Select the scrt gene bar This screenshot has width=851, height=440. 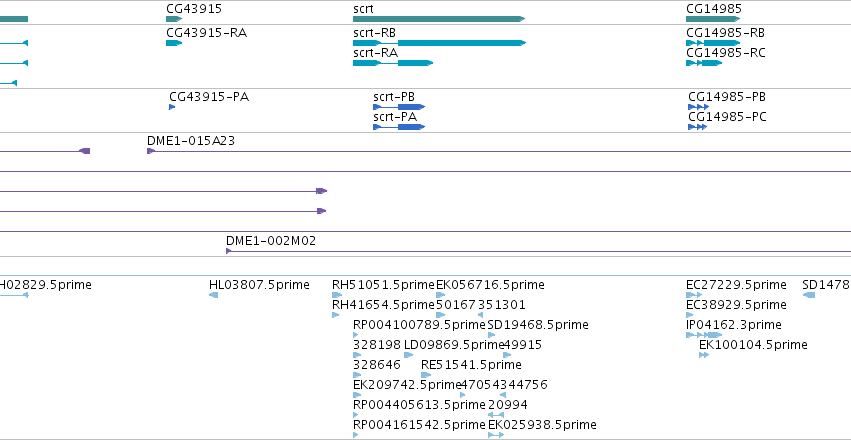[x=439, y=19]
